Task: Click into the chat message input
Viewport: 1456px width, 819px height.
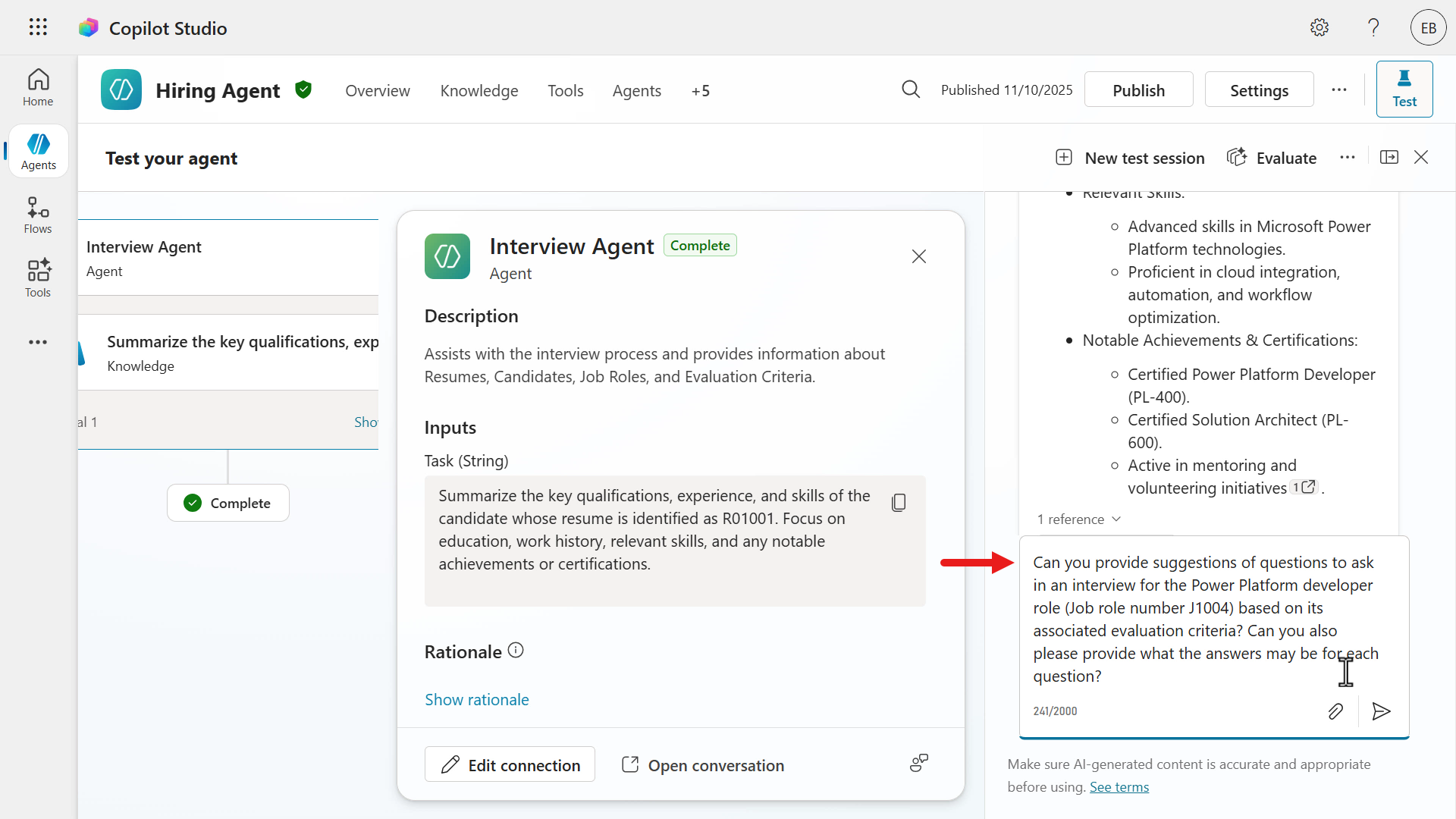Action: pyautogui.click(x=1206, y=619)
